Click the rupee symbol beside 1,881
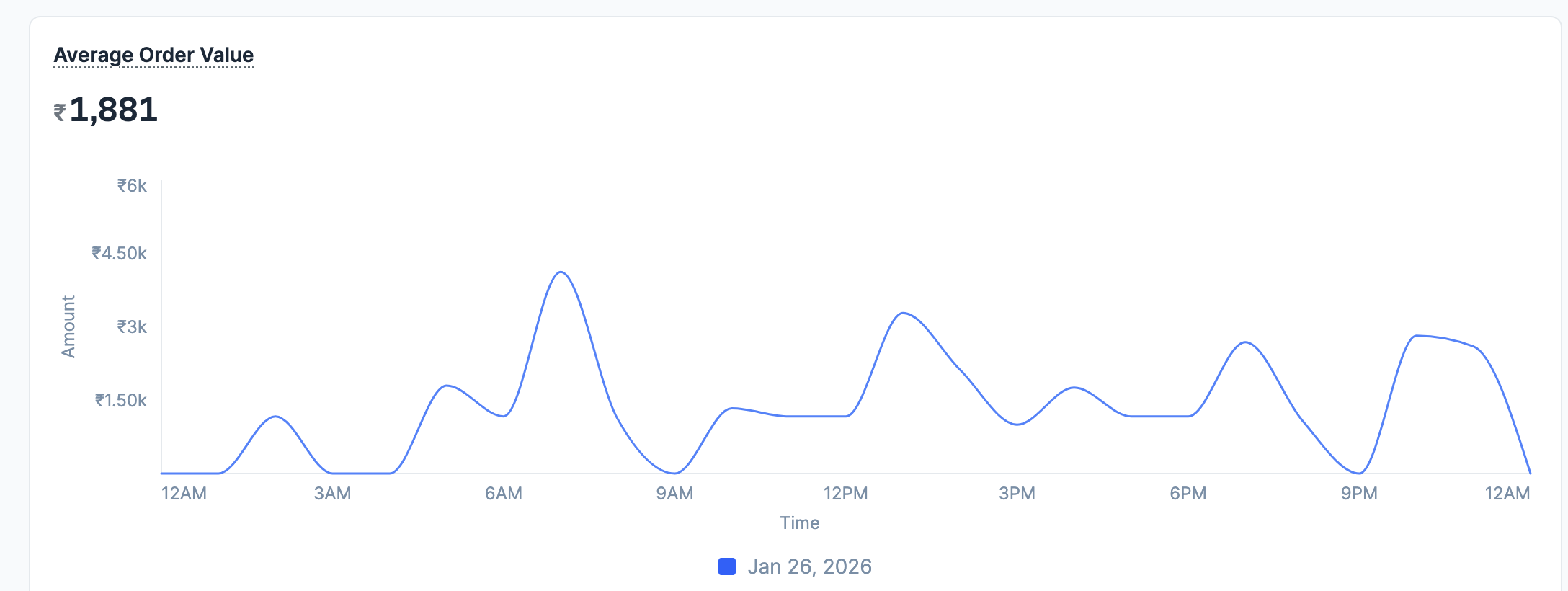The image size is (1568, 591). click(60, 112)
